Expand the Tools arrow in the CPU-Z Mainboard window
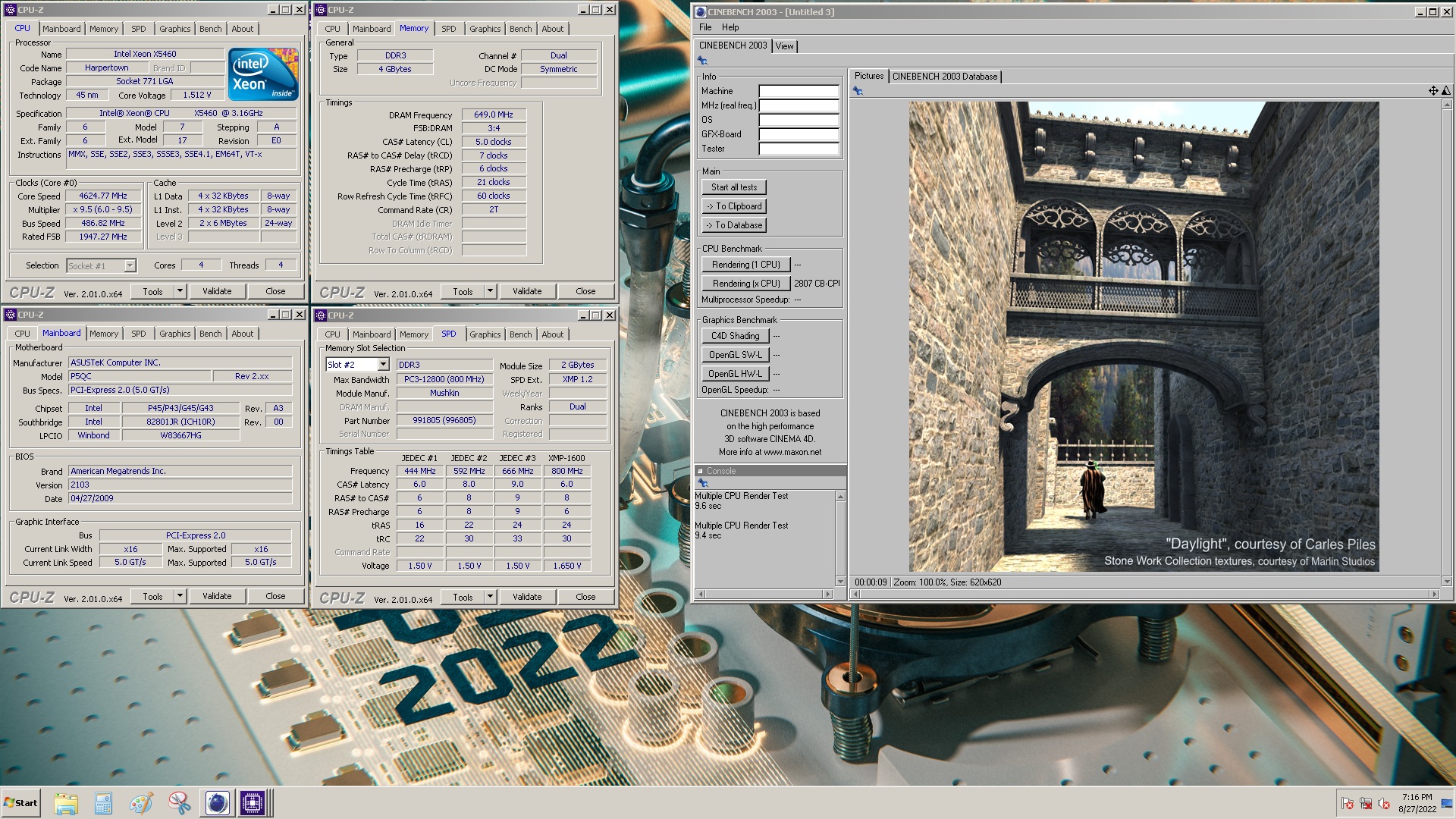 [180, 597]
